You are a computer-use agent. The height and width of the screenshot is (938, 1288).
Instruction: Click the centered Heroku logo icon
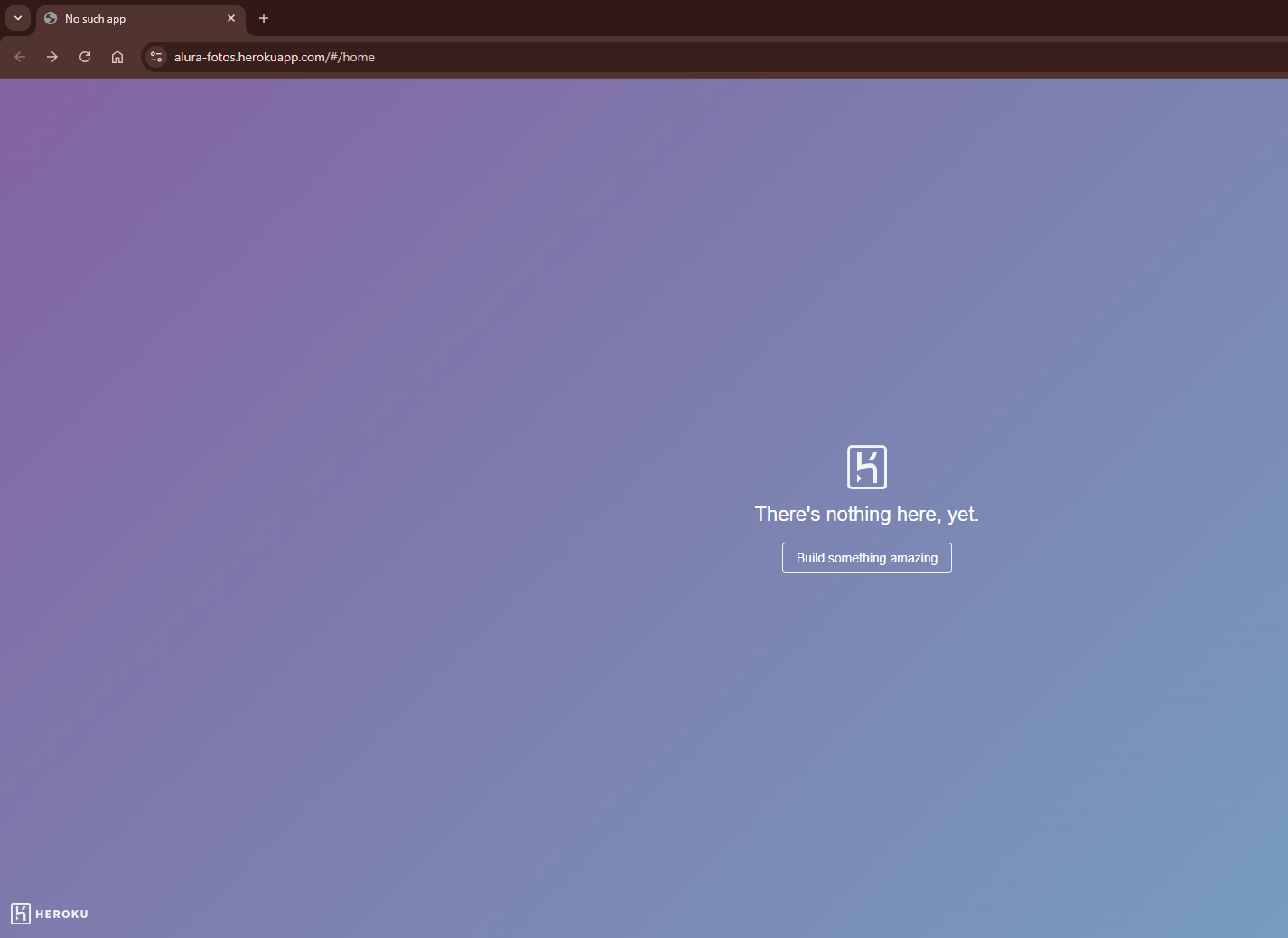(x=867, y=467)
